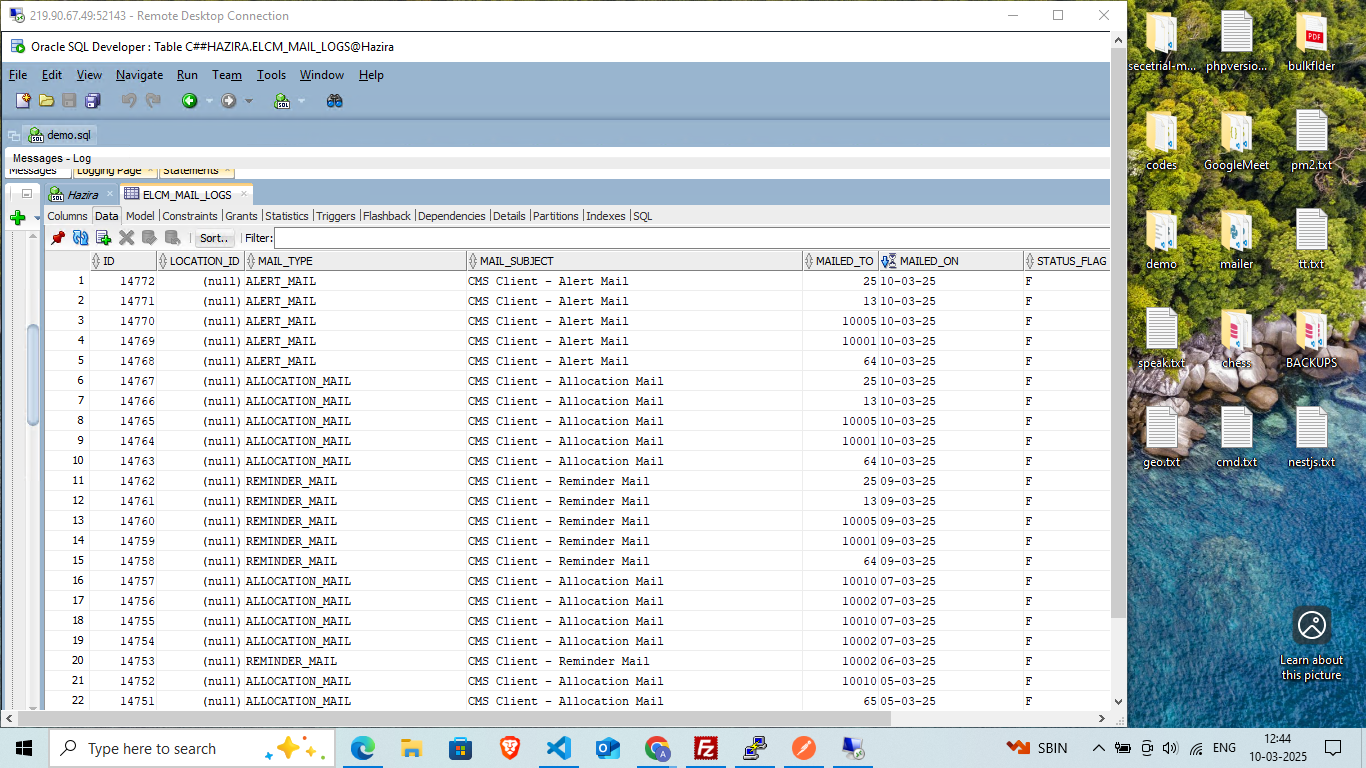Click the Filter input field
The height and width of the screenshot is (768, 1366).
(690, 238)
